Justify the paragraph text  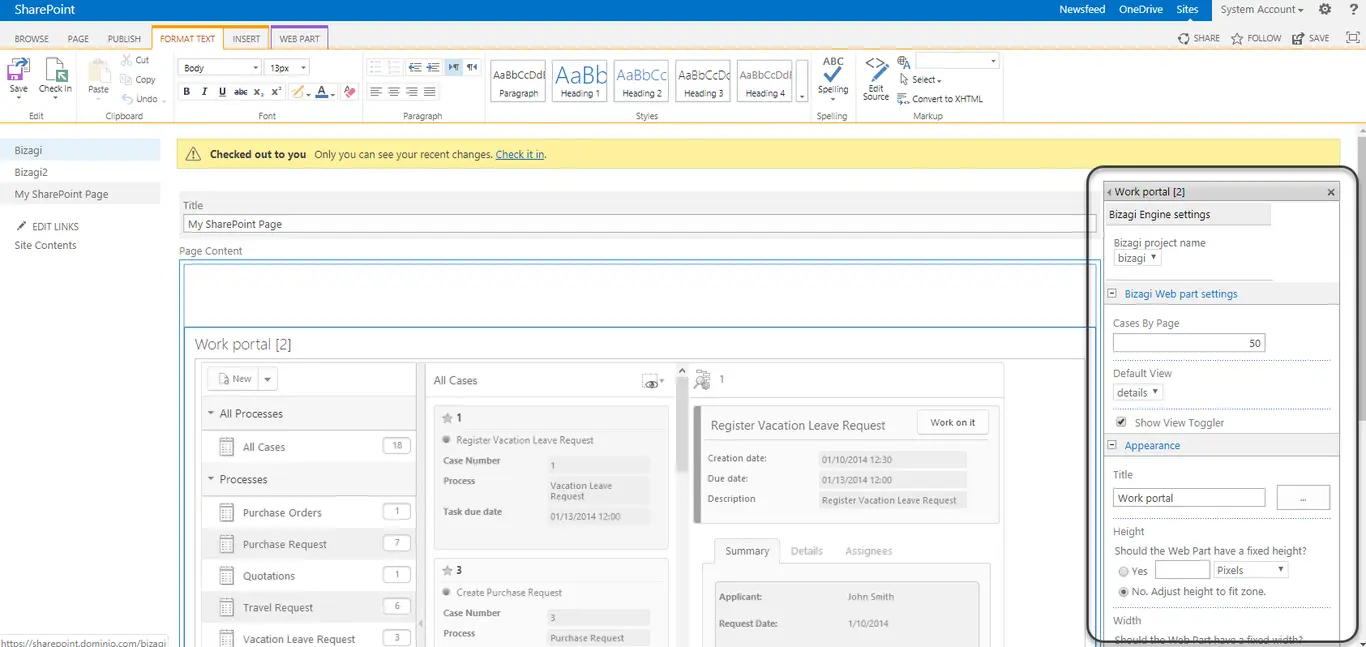tap(430, 92)
